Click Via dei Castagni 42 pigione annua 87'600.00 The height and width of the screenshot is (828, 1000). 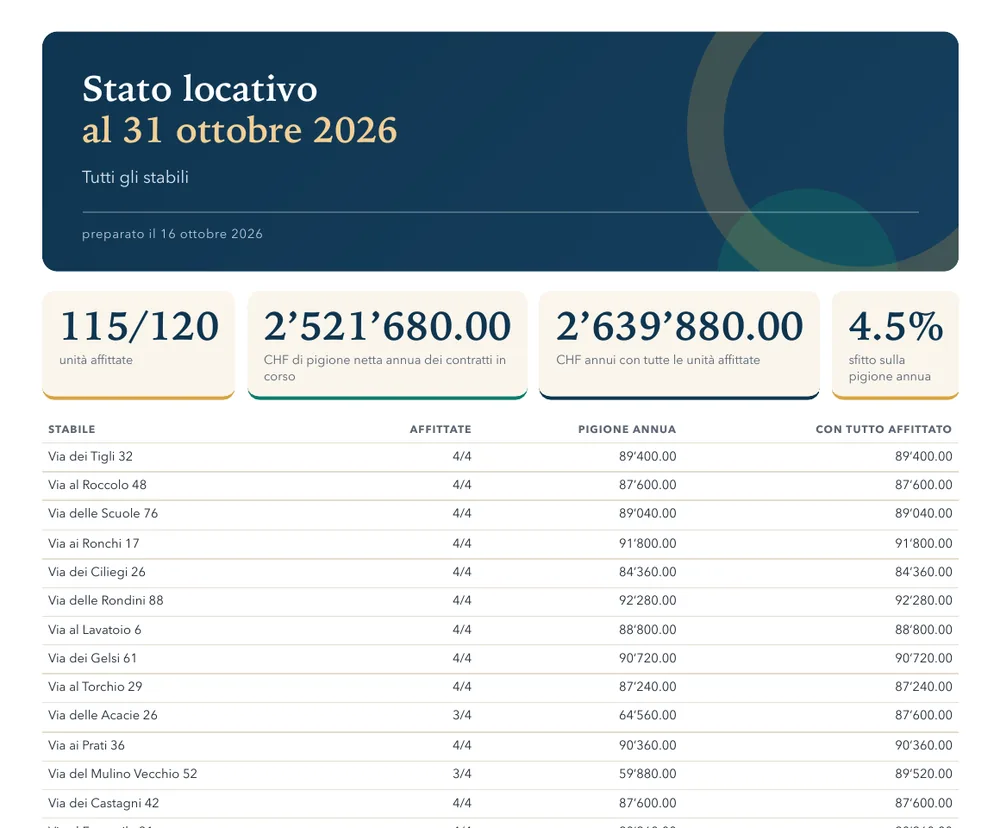pos(647,803)
